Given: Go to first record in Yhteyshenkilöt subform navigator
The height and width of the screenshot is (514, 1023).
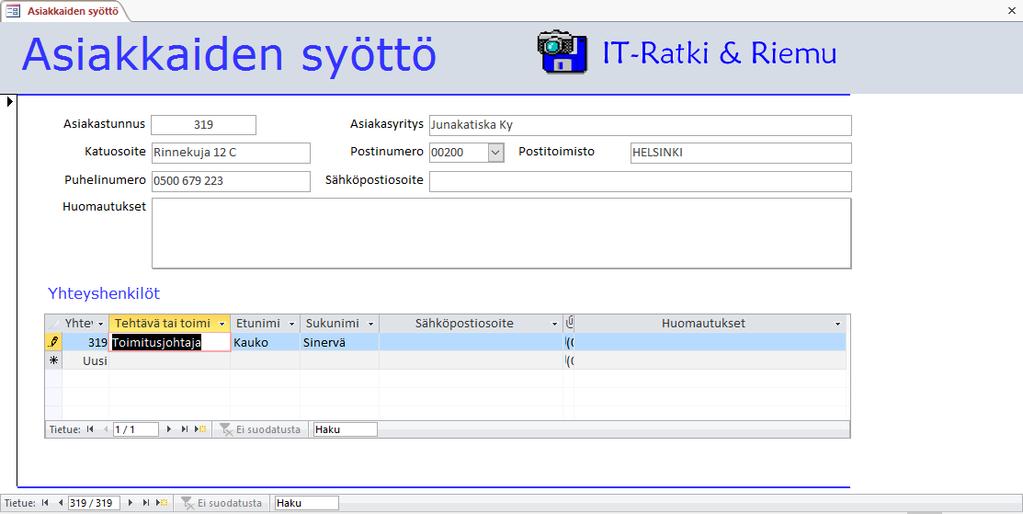Looking at the screenshot, I should [x=90, y=429].
